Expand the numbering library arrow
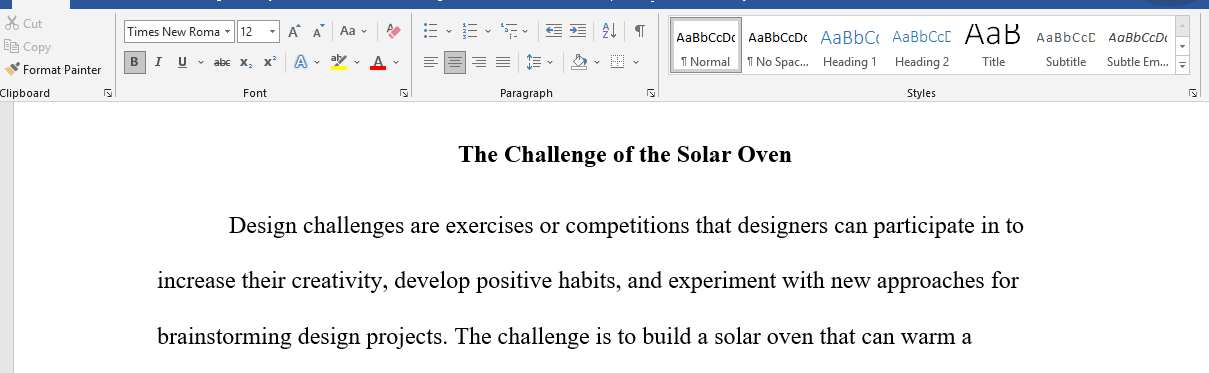Image resolution: width=1209 pixels, height=373 pixels. pyautogui.click(x=488, y=32)
